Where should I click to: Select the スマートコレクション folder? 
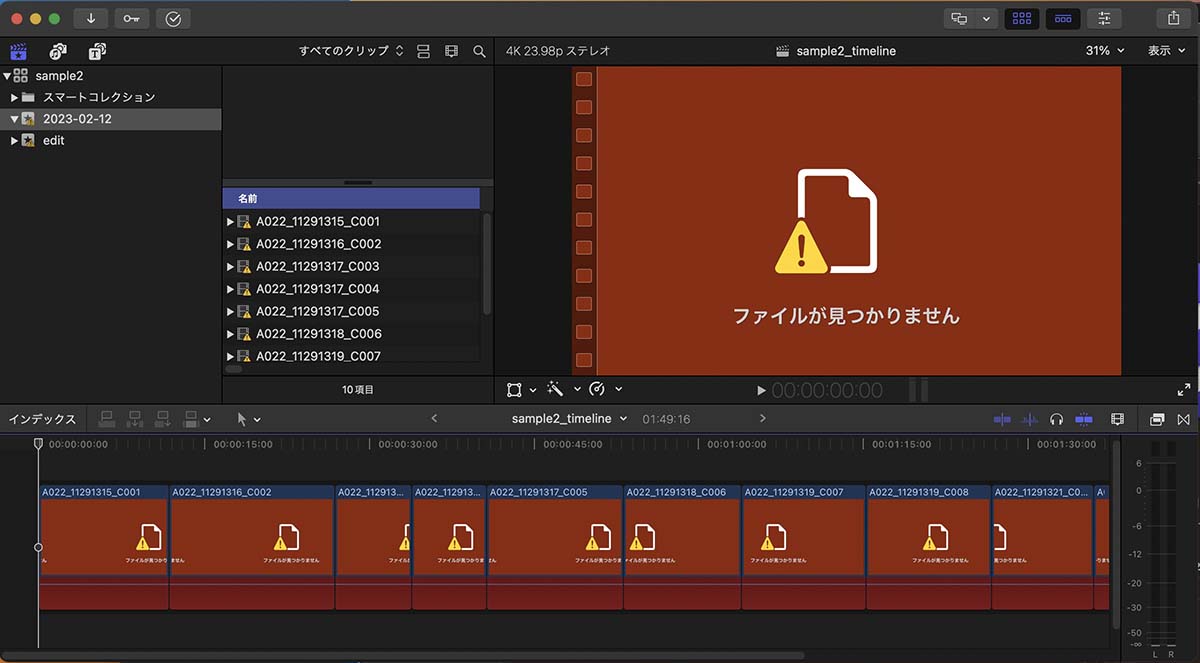click(x=111, y=97)
